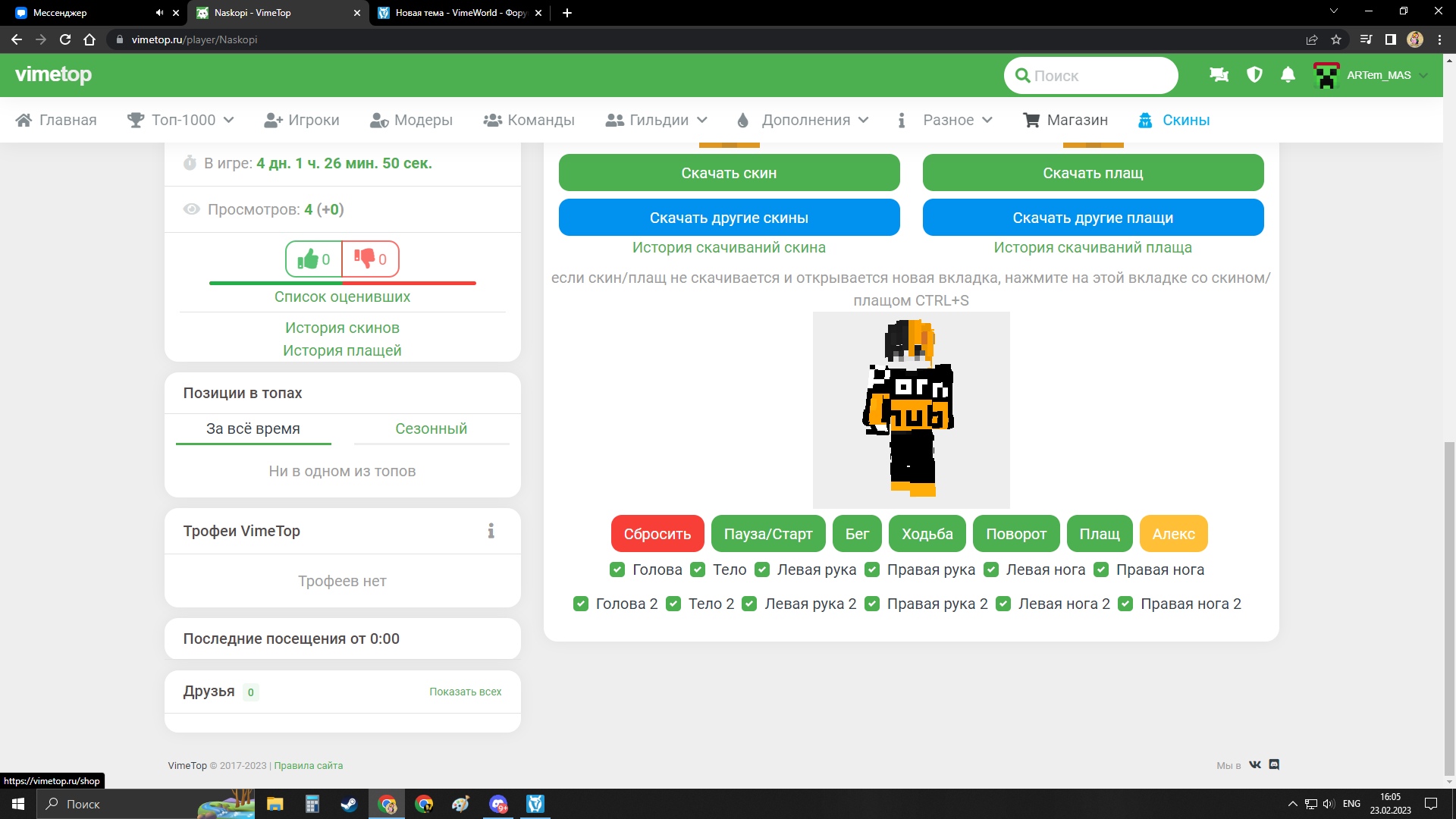The image size is (1456, 819).
Task: Click the Trophies VimeTop info icon
Action: (491, 531)
